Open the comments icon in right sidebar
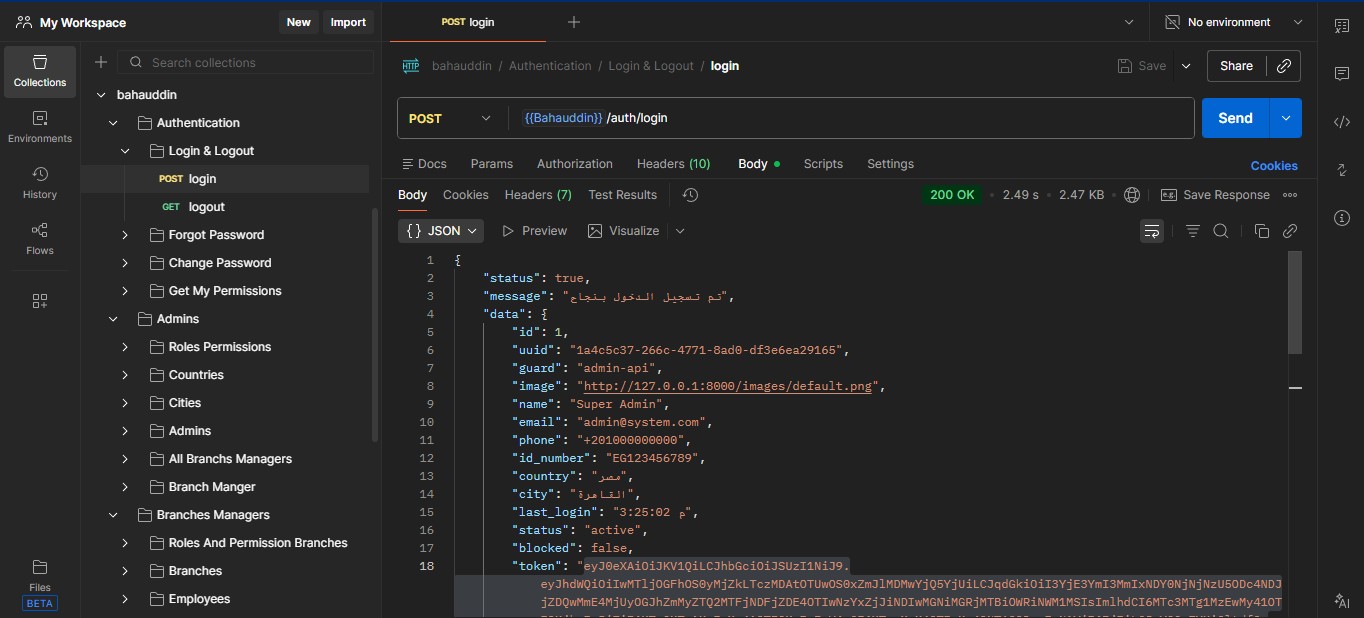Image resolution: width=1364 pixels, height=618 pixels. click(x=1342, y=74)
